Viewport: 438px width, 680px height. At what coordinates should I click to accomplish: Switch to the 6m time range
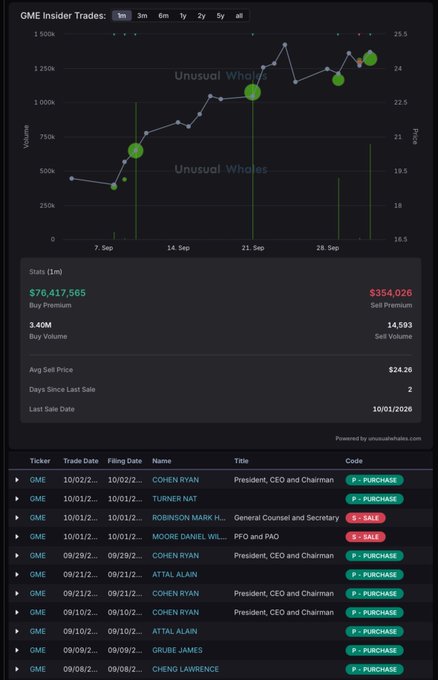point(163,16)
